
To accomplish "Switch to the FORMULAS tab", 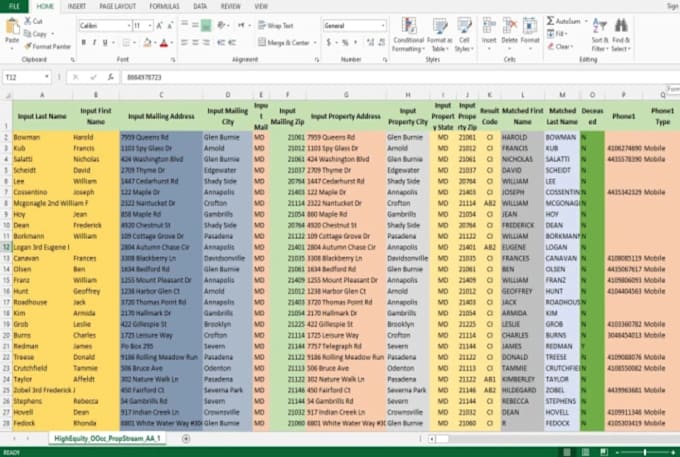I will [x=164, y=6].
